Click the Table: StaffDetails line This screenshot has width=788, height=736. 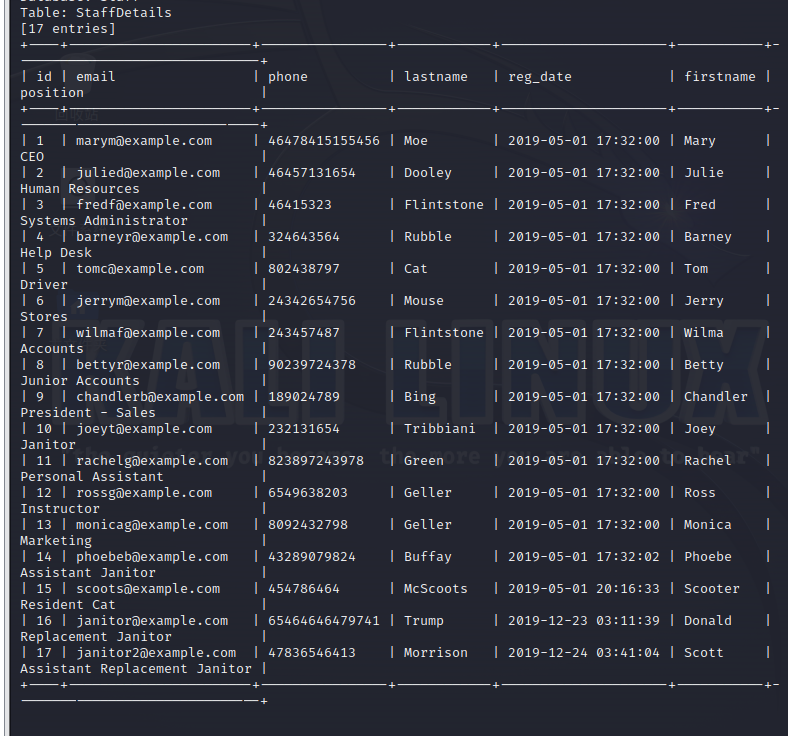pos(95,13)
